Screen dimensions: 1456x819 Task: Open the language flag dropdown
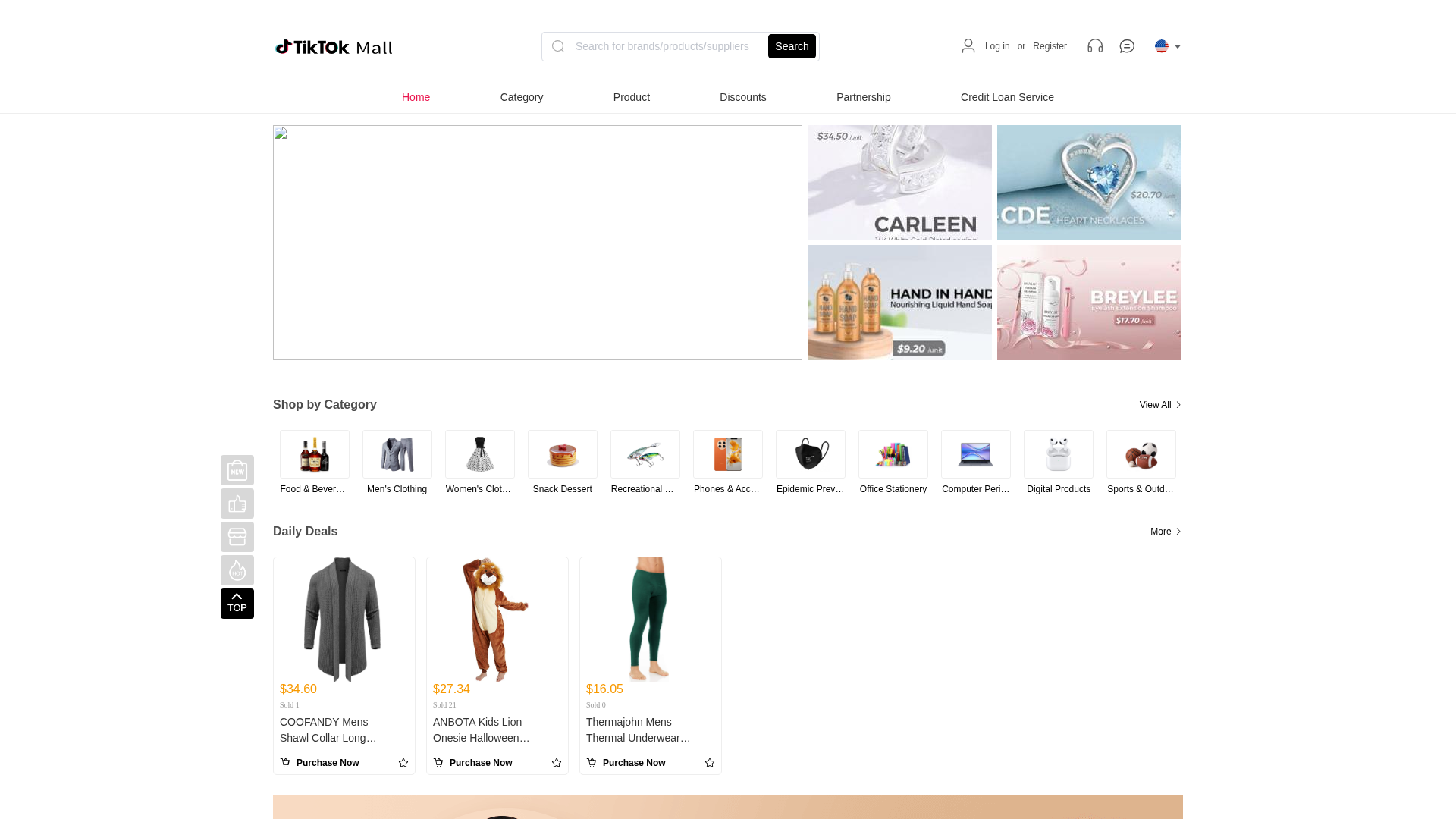click(1168, 46)
